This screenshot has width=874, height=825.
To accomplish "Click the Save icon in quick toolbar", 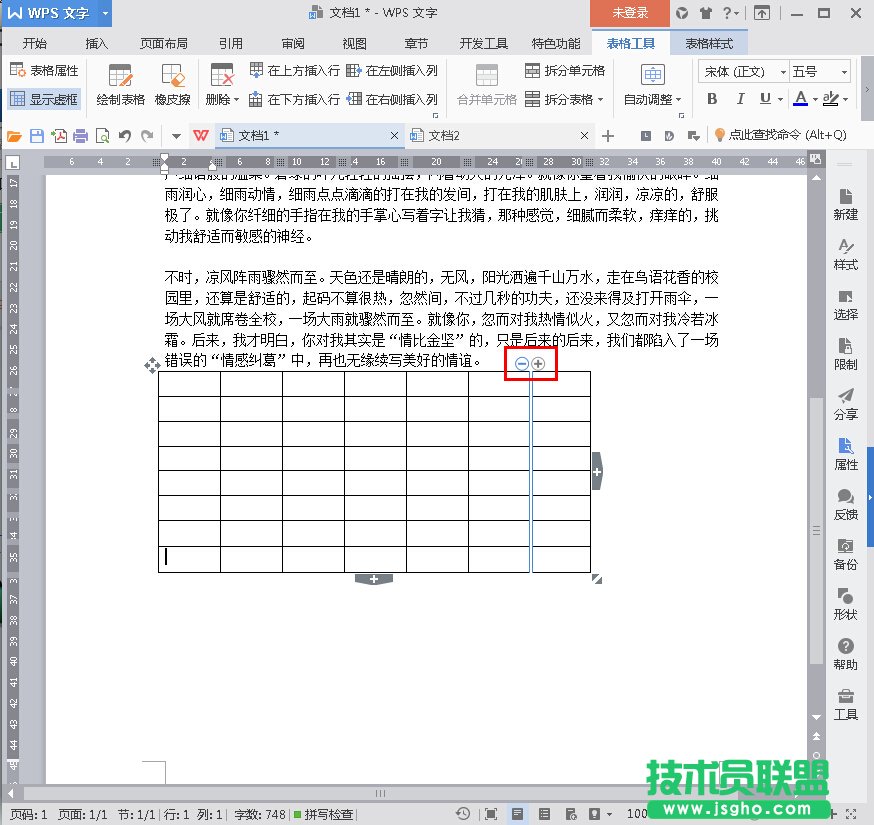I will tap(37, 136).
